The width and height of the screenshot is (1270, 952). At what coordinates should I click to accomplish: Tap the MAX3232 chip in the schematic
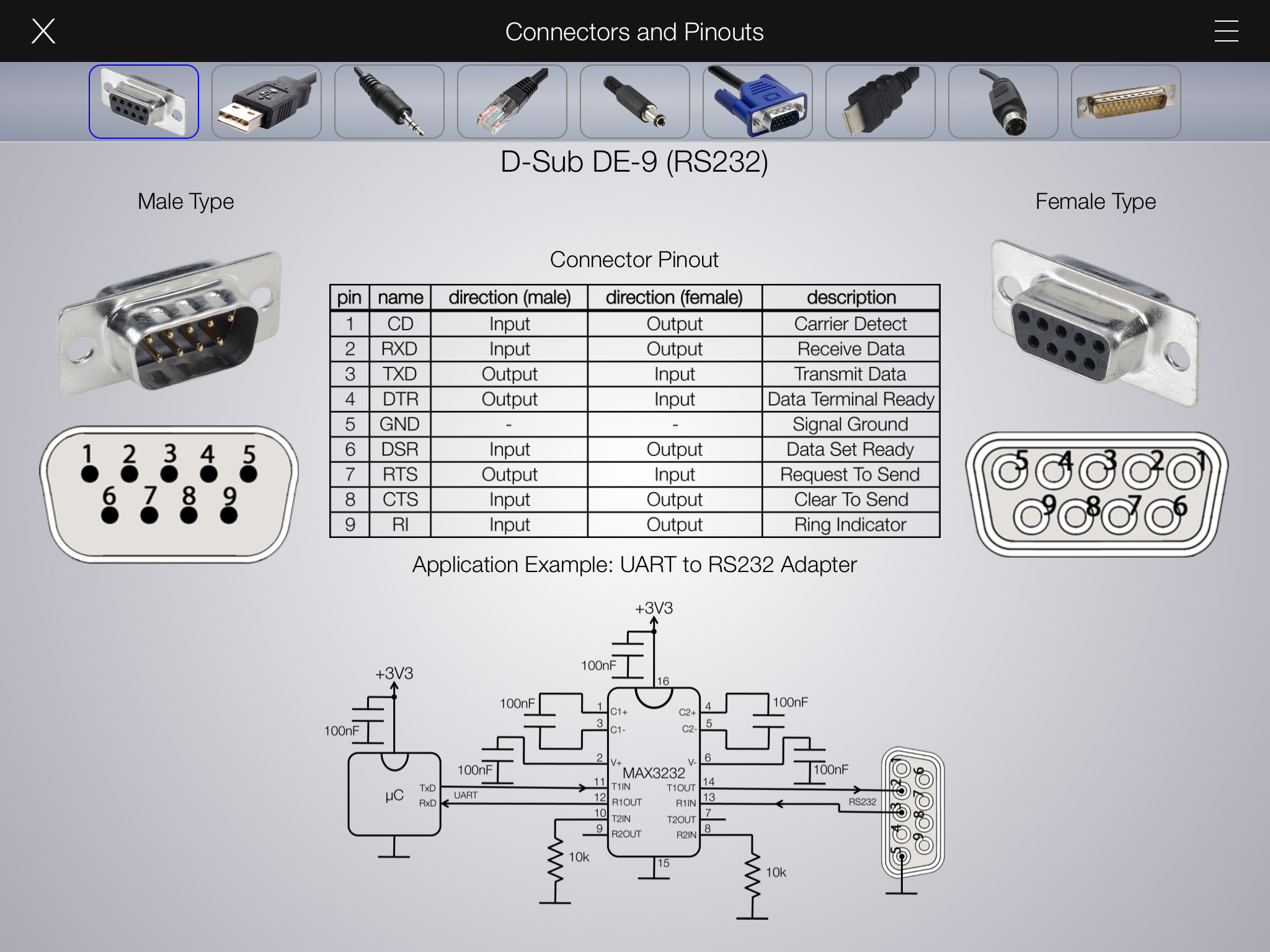click(654, 773)
